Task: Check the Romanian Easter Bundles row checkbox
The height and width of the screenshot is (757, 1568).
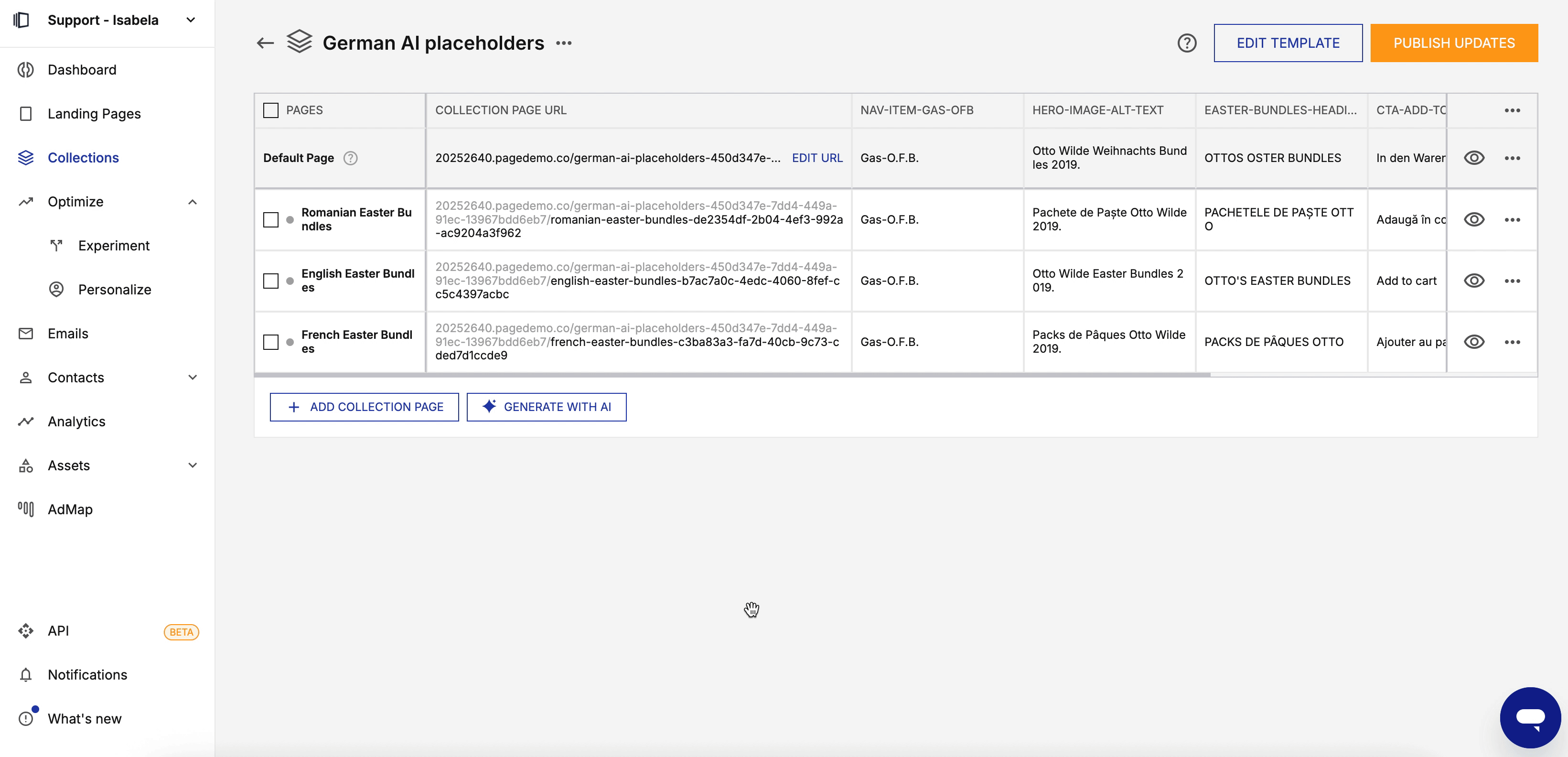Action: (x=270, y=220)
